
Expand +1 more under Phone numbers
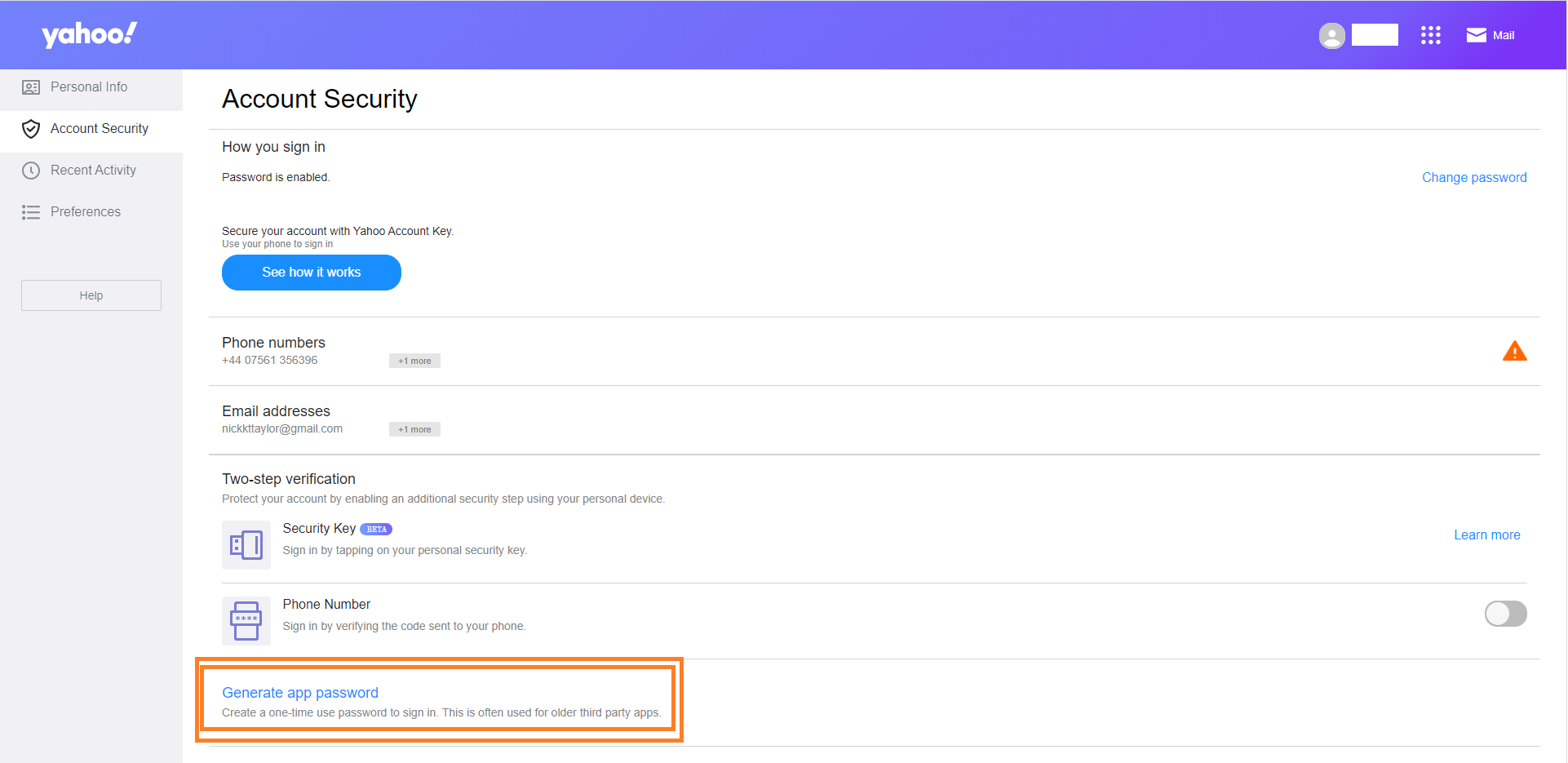tap(414, 361)
